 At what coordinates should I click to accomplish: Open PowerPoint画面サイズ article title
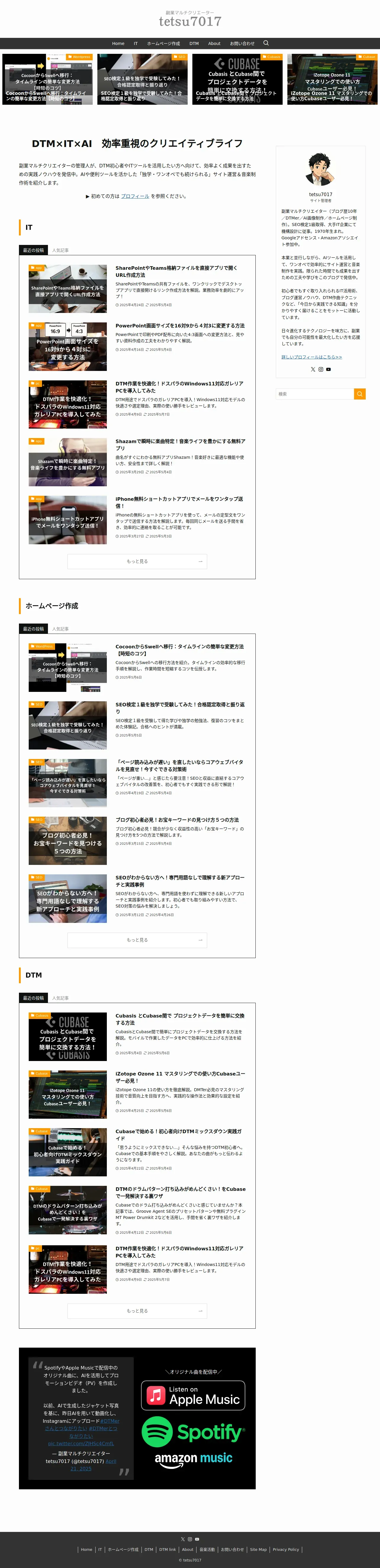pos(180,326)
